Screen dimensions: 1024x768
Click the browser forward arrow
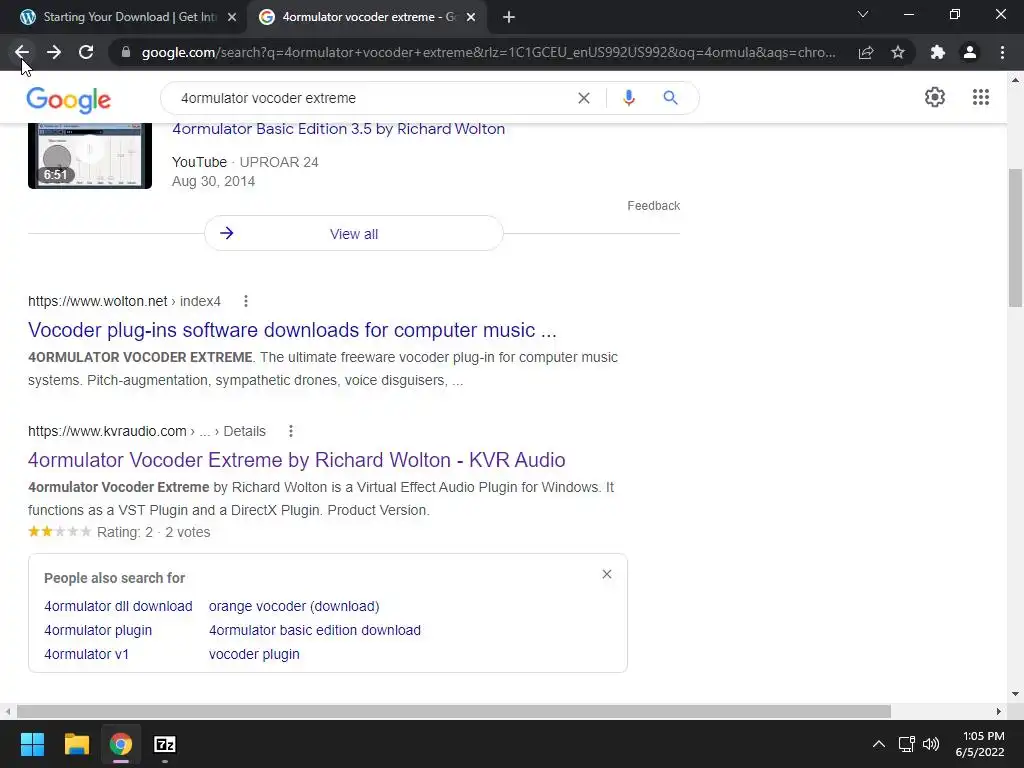pos(54,52)
